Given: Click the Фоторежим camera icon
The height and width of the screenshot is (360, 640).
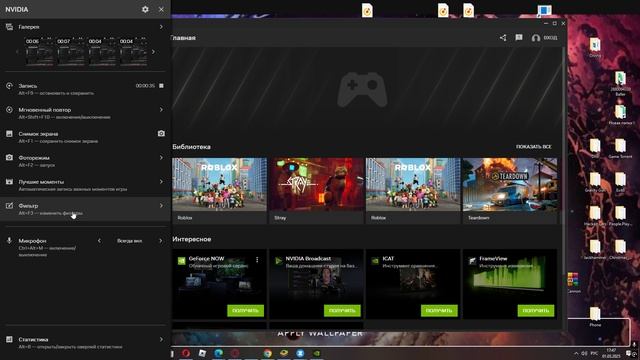Looking at the screenshot, I should [9, 158].
